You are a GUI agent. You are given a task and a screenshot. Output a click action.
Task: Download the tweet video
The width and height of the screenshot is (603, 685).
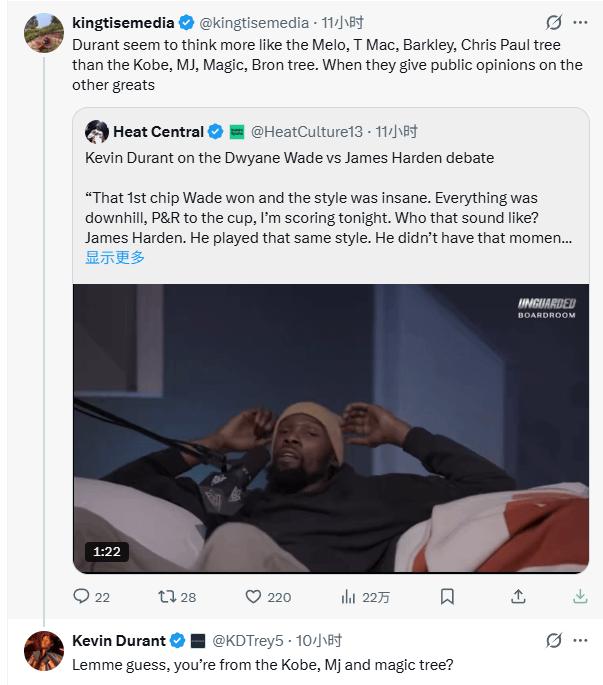point(580,596)
